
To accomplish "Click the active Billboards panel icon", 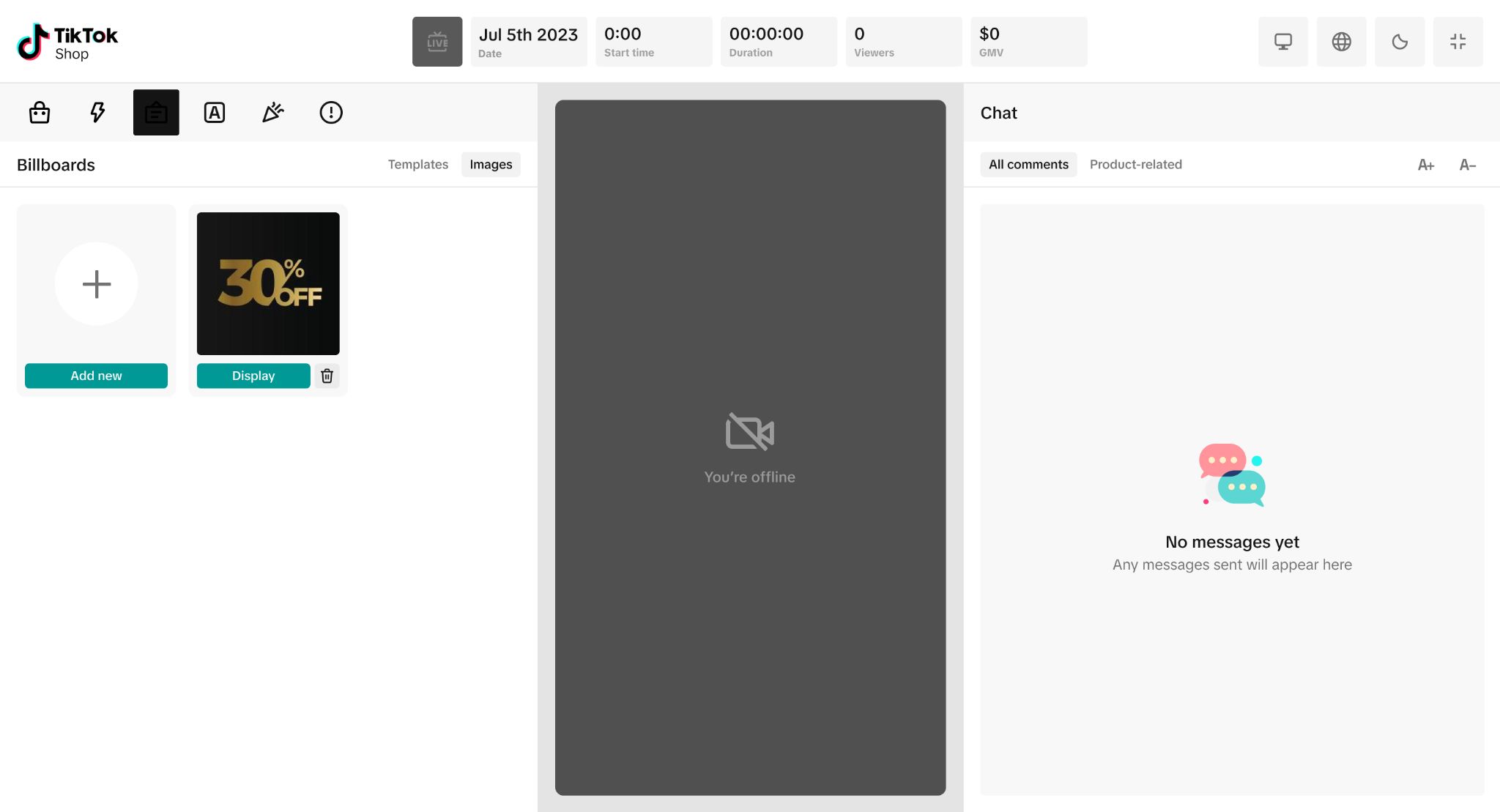I will point(156,112).
